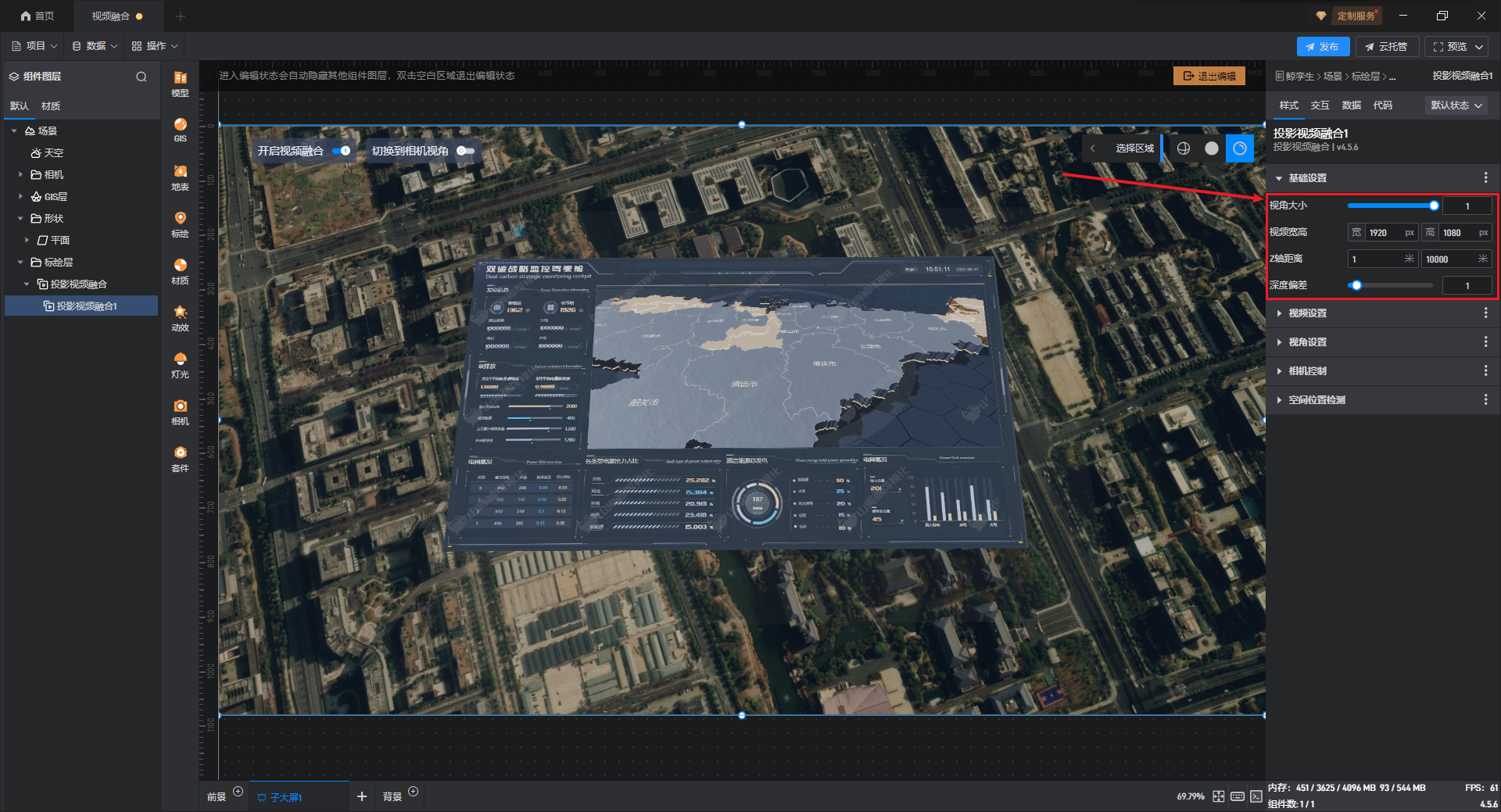Open 相机控制 more options menu
1501x812 pixels.
(x=1485, y=371)
